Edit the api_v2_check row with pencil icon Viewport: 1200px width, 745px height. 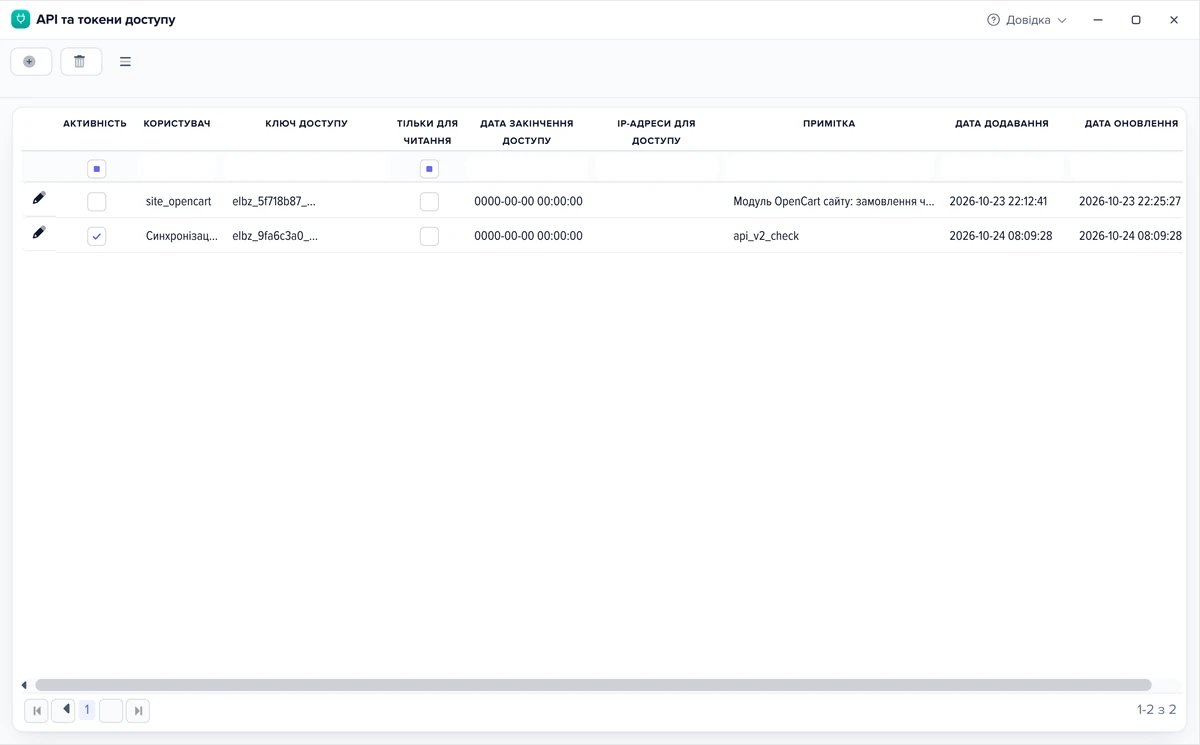[x=39, y=232]
